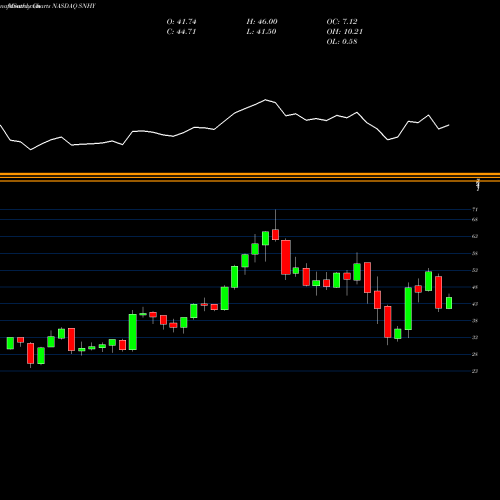The image size is (500, 500).
Task: Click the 28 price axis label
Action: [x=475, y=354]
